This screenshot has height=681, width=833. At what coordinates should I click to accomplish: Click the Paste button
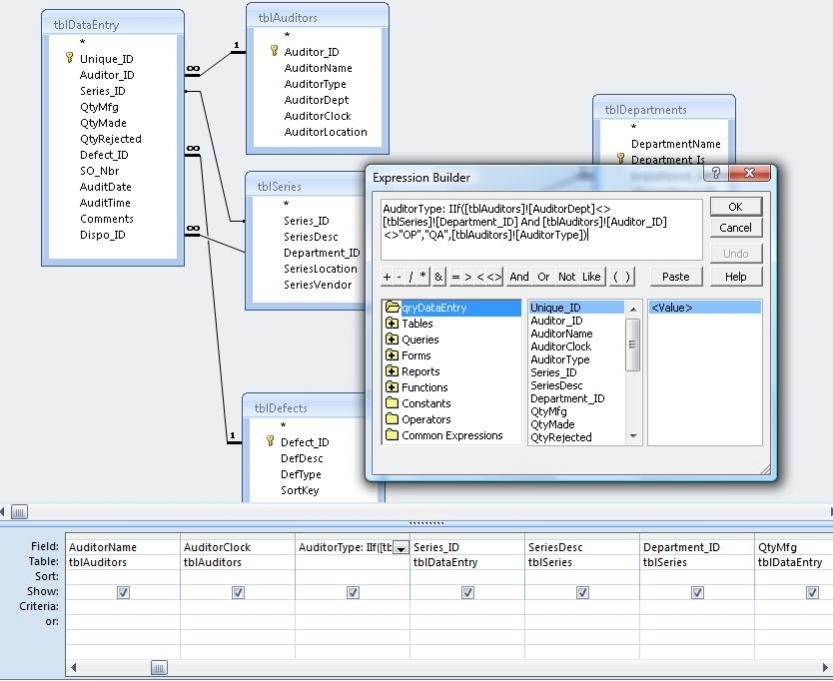click(676, 276)
